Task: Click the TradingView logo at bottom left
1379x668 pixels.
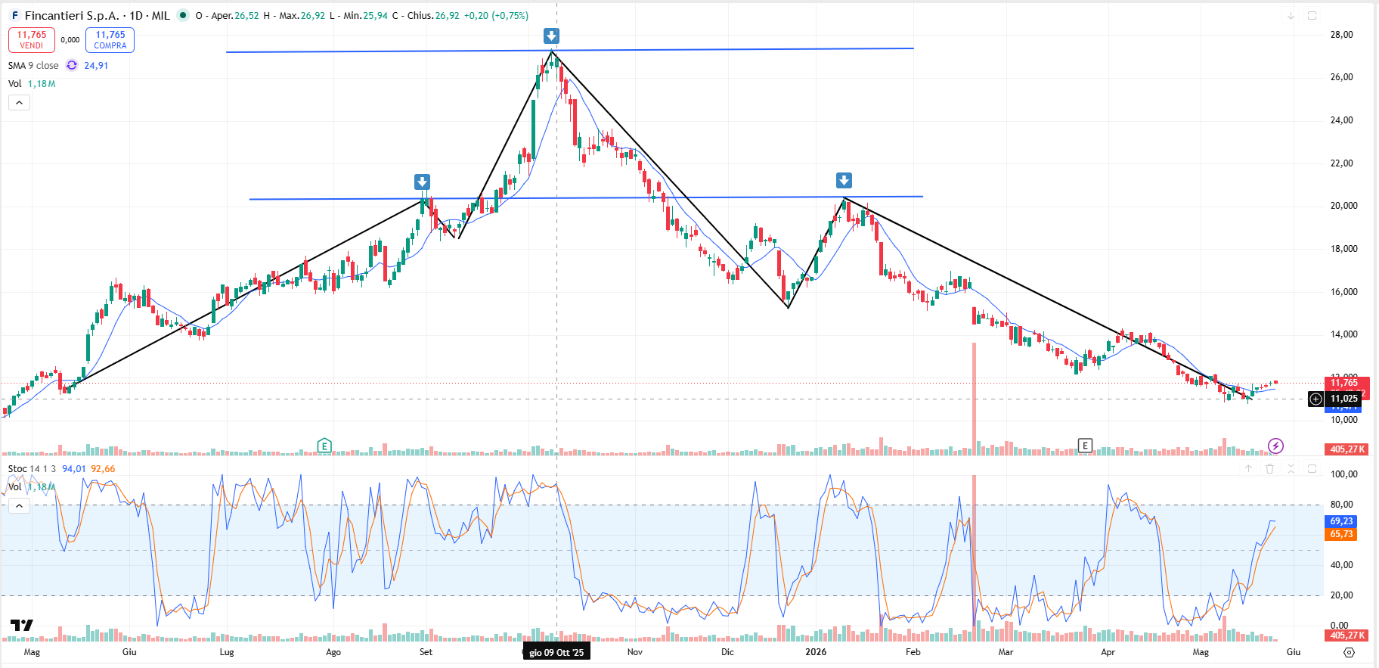Action: pyautogui.click(x=22, y=626)
